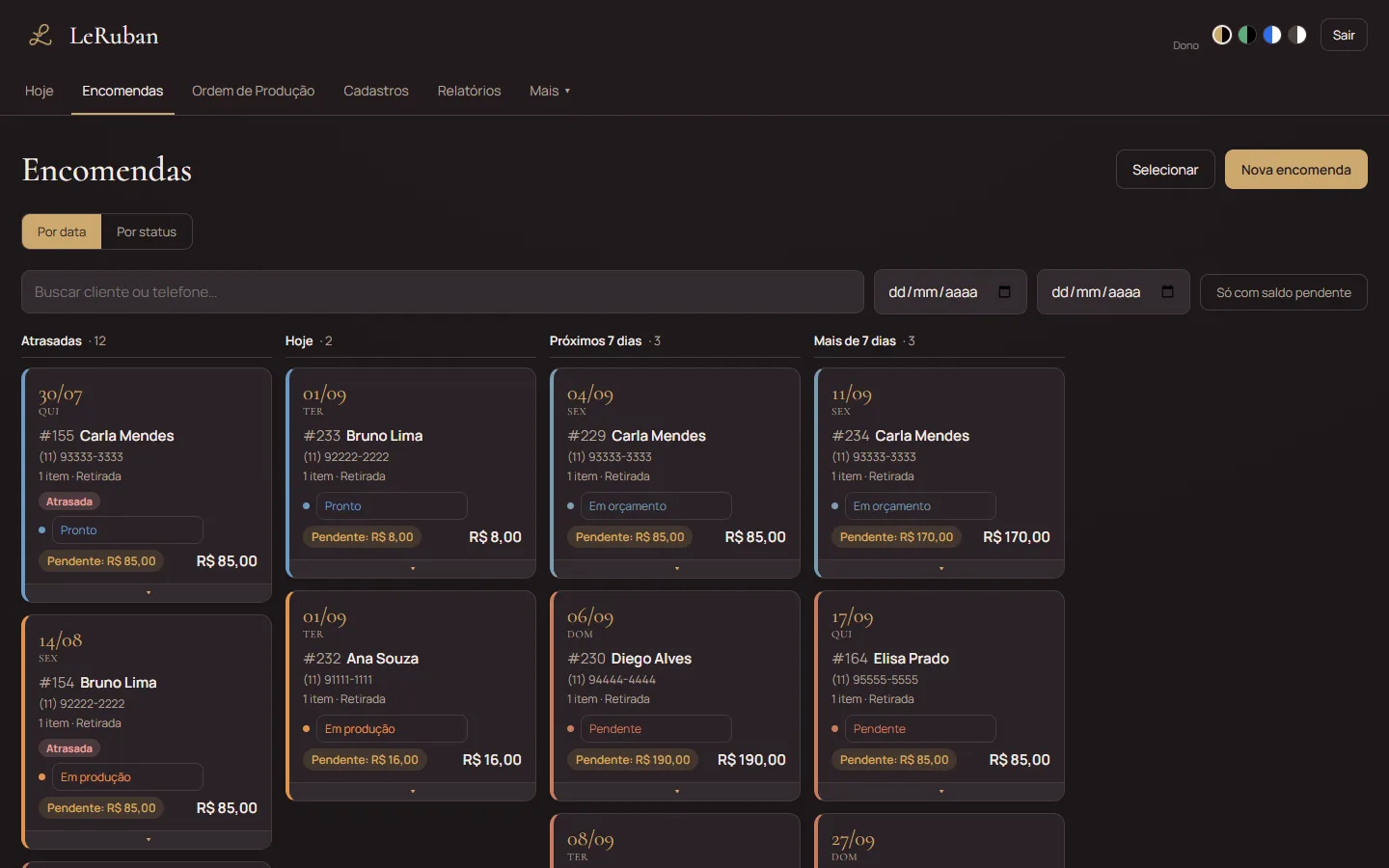Screen dimensions: 1389x868
Task: Select blue and white theme swatch
Action: (x=1272, y=35)
